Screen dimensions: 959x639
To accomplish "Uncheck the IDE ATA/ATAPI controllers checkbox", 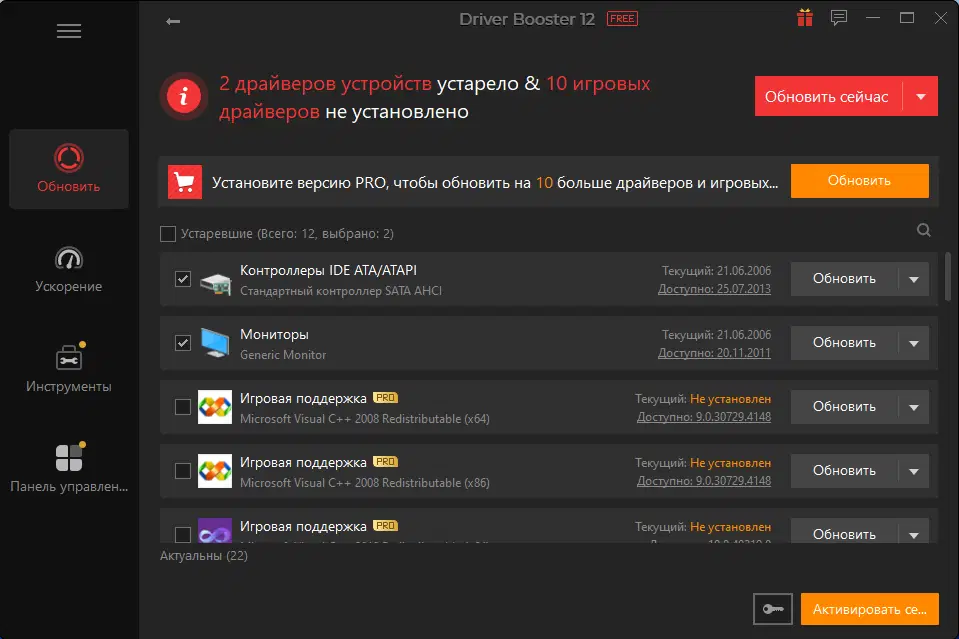I will pos(183,279).
